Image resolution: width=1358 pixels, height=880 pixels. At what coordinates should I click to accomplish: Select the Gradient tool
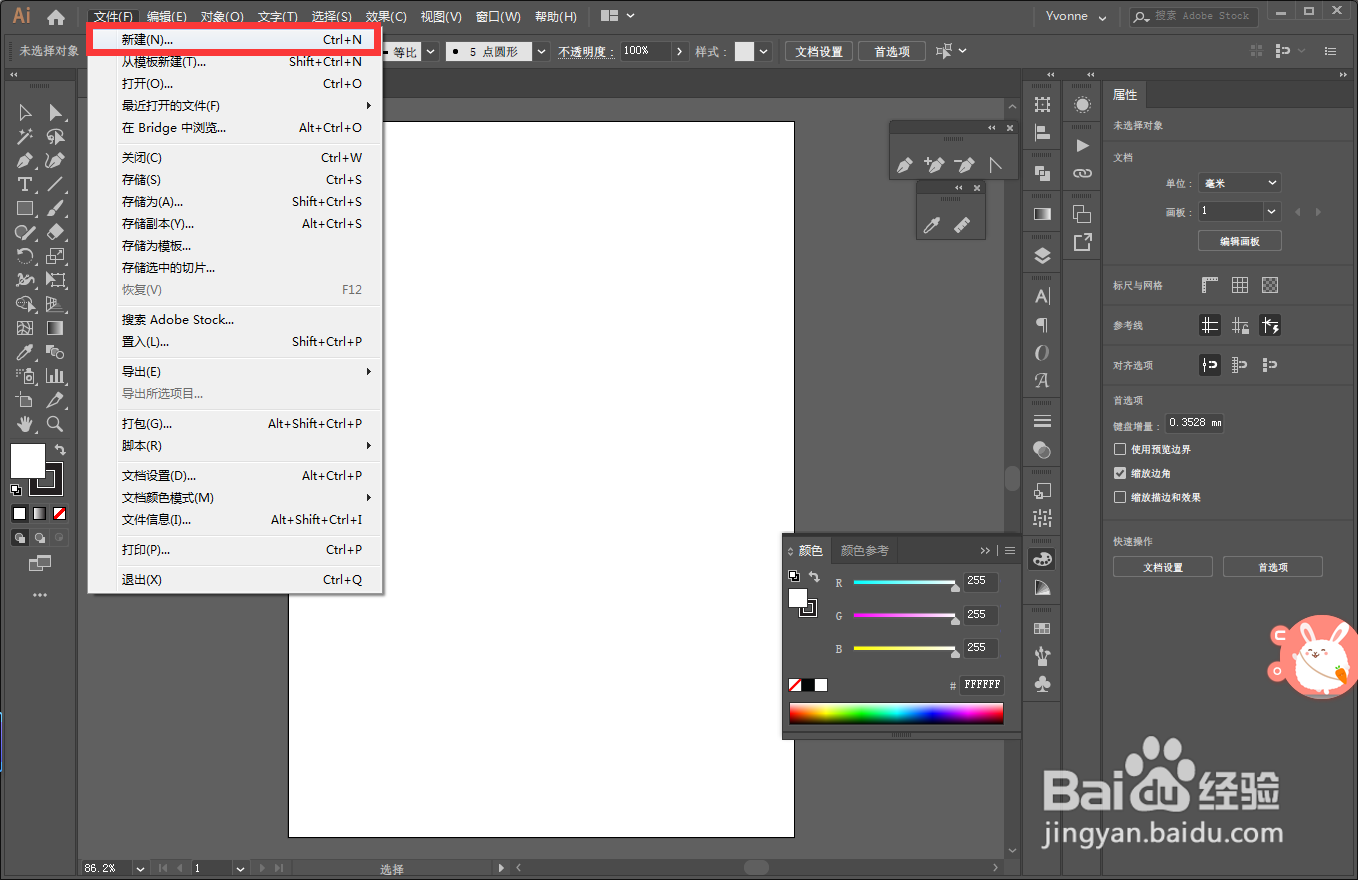click(56, 328)
